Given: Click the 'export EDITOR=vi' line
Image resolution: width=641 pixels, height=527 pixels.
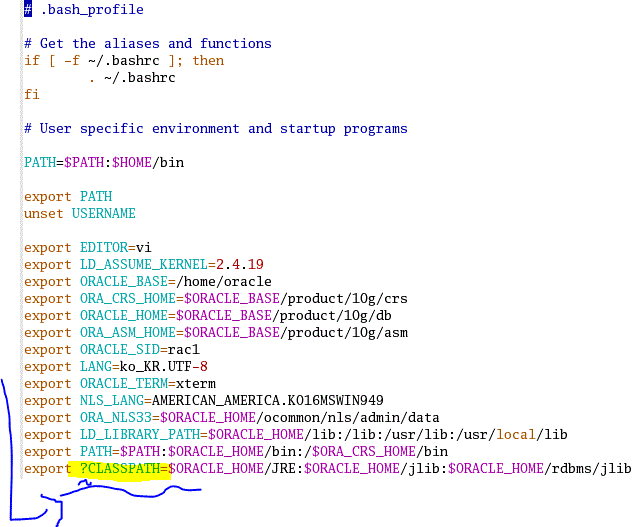Looking at the screenshot, I should pyautogui.click(x=87, y=248).
